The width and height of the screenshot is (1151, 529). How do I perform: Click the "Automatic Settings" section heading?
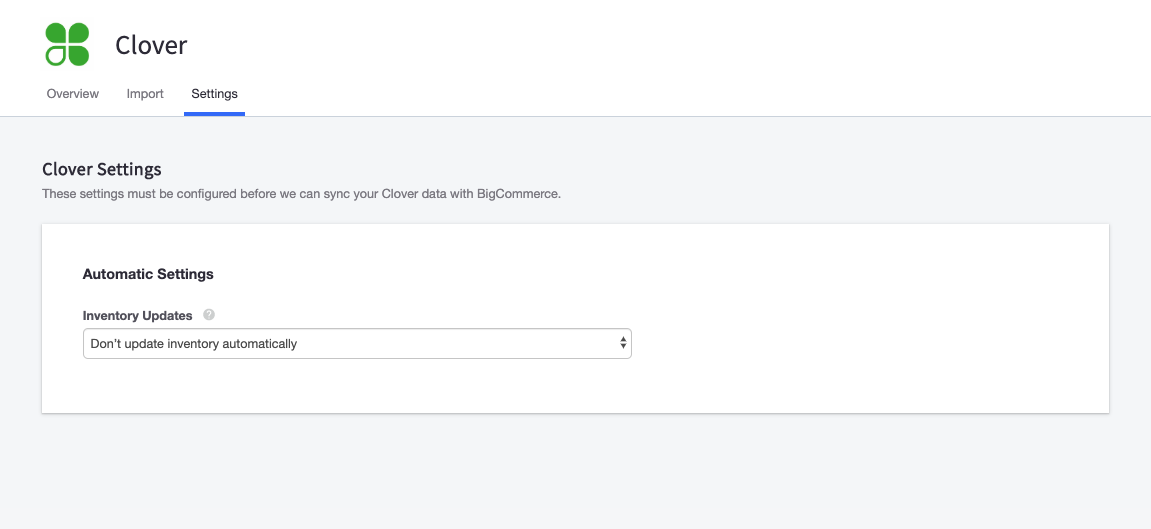148,274
